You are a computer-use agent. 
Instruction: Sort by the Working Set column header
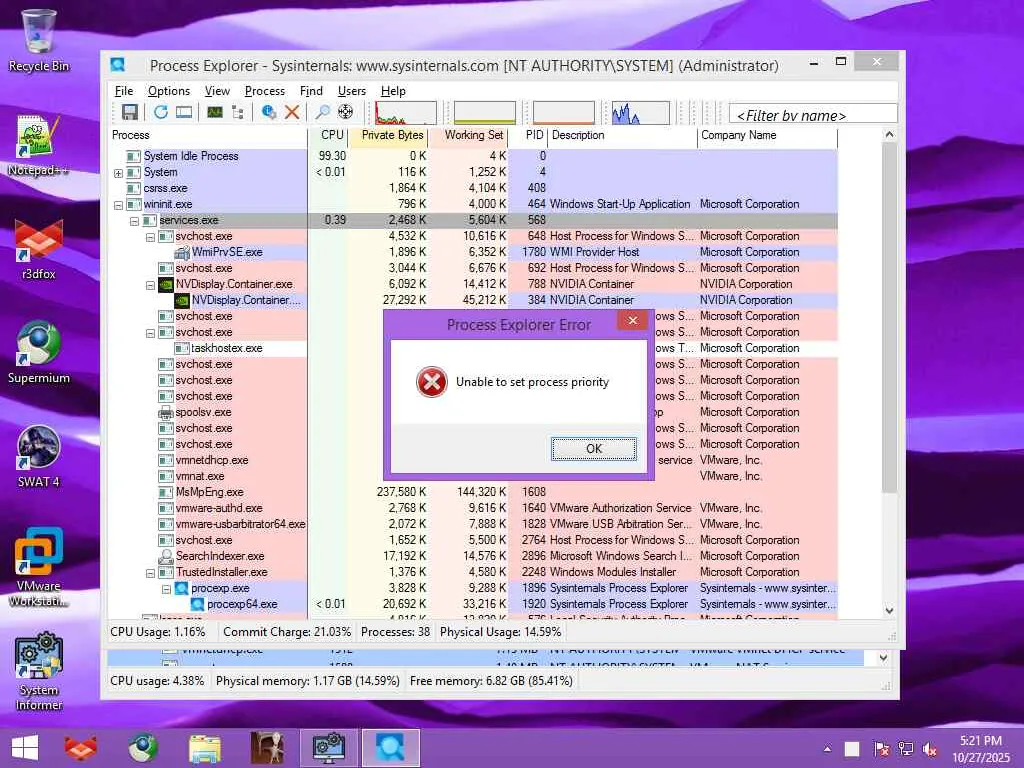click(469, 135)
